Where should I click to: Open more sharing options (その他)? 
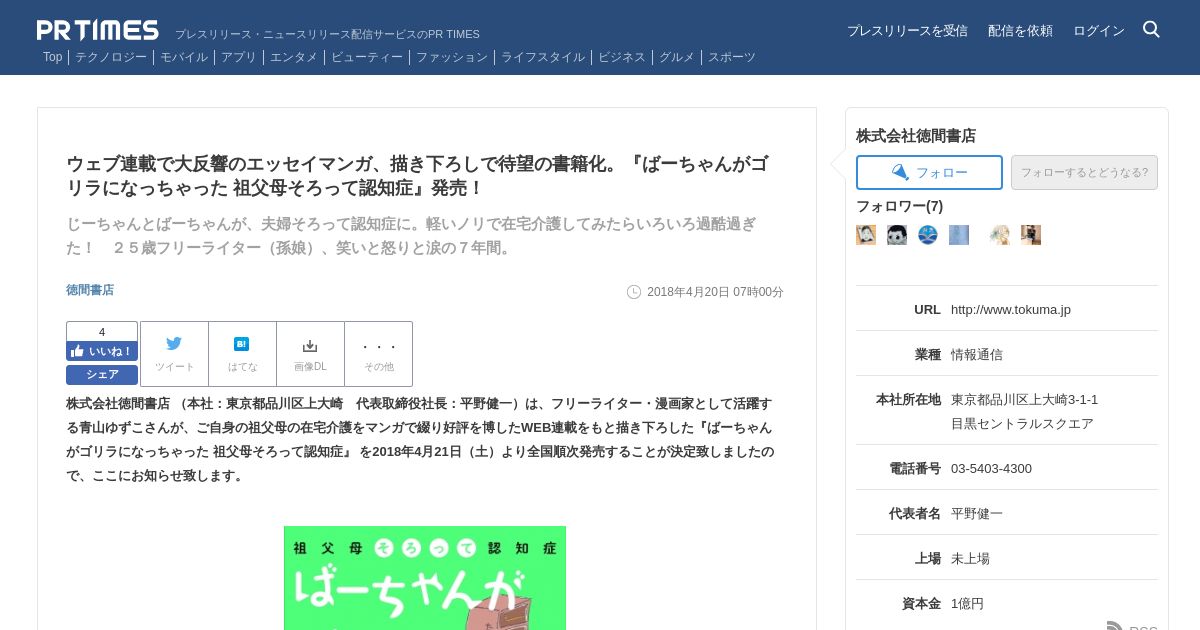click(x=379, y=354)
